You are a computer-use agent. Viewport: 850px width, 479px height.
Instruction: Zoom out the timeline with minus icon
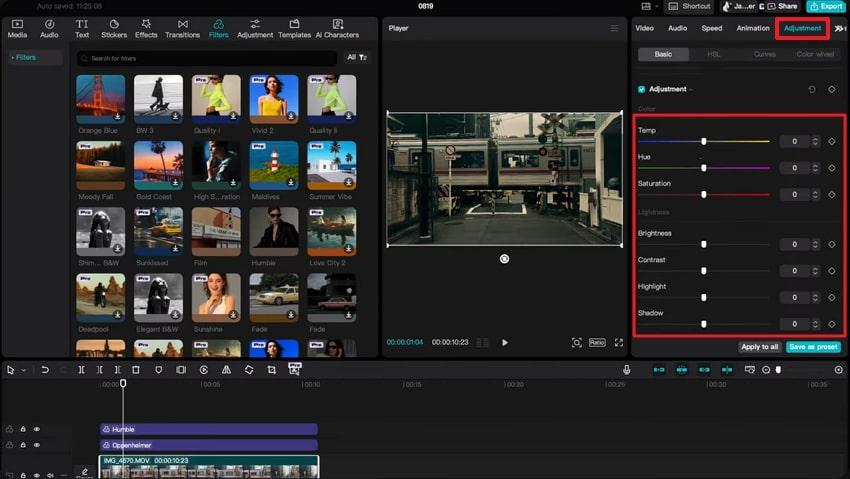[766, 370]
